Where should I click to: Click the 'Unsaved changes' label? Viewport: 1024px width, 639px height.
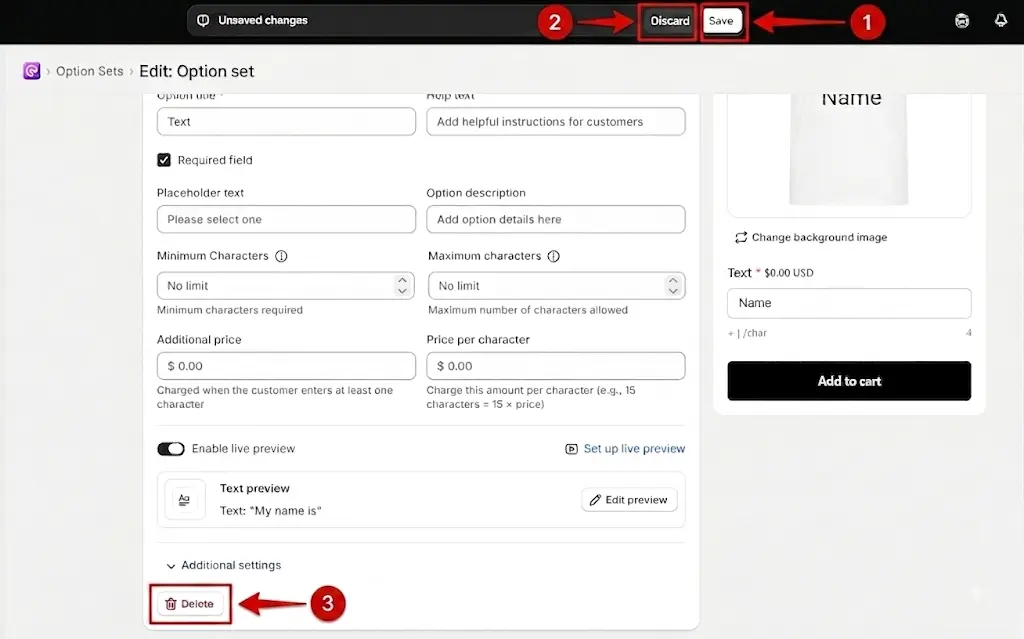coord(263,20)
